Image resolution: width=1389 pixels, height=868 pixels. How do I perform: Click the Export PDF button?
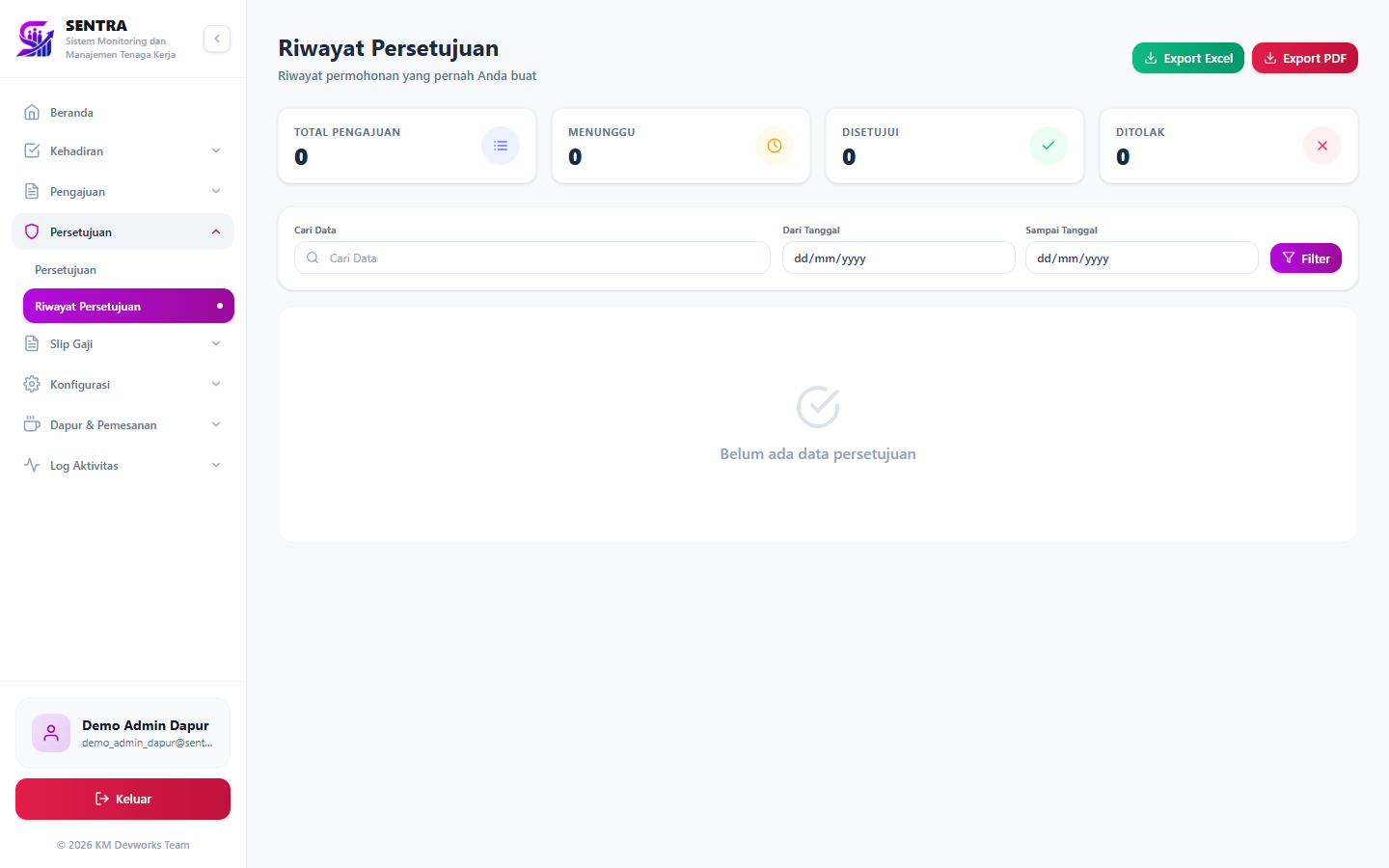(1305, 58)
